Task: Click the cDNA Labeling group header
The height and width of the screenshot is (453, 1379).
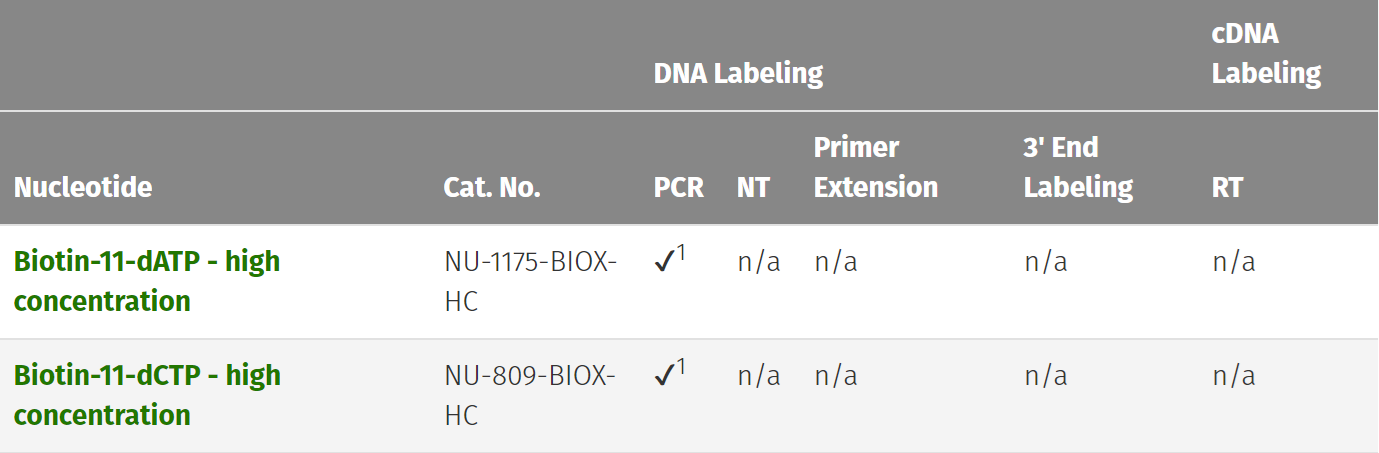Action: 1266,53
